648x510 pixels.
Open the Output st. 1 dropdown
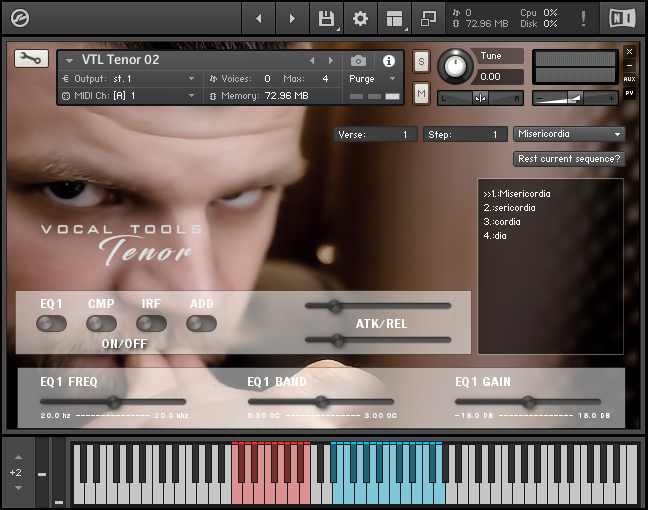point(129,79)
